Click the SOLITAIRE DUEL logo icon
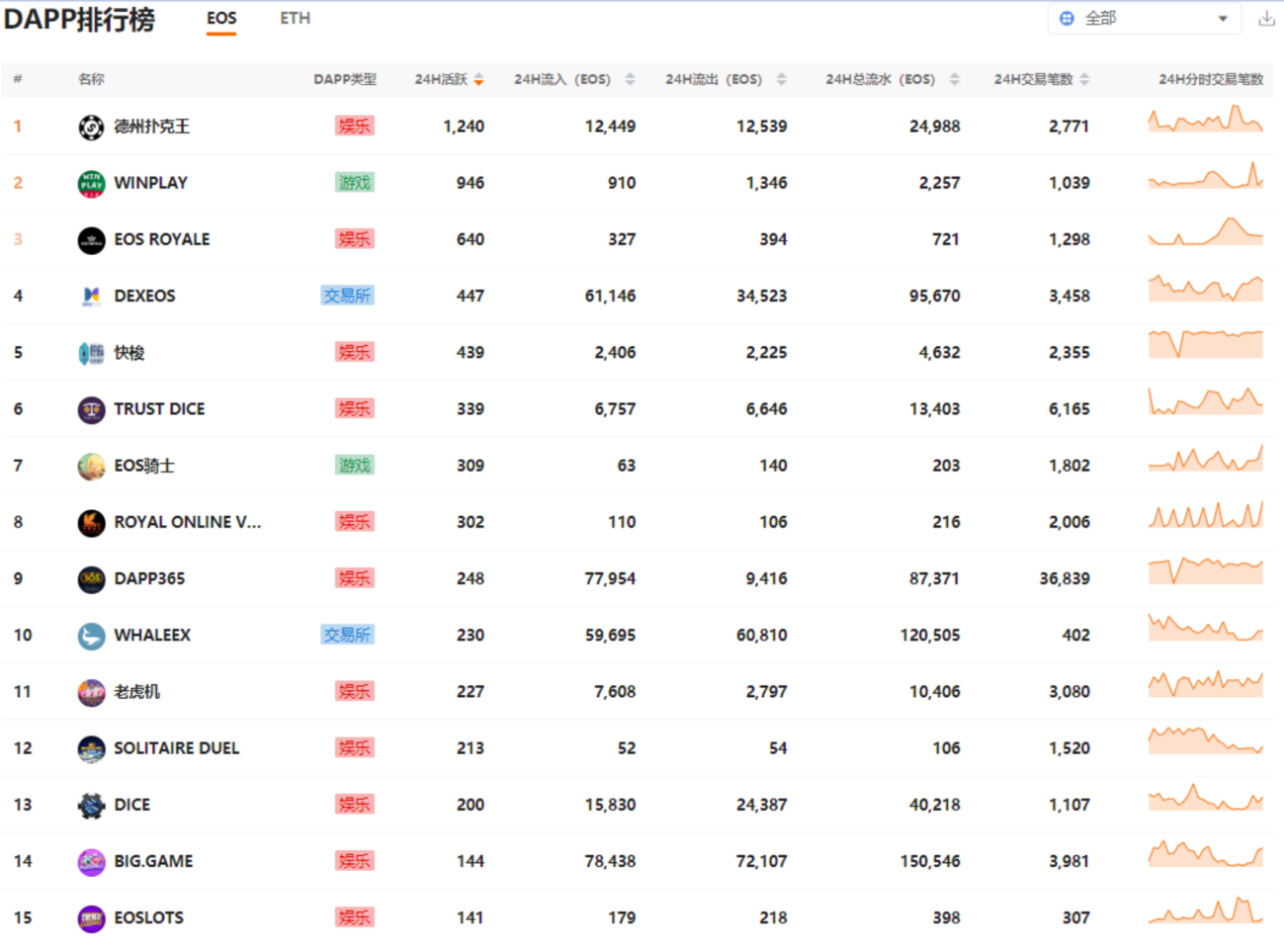Screen dimensions: 1284x952 [x=91, y=748]
